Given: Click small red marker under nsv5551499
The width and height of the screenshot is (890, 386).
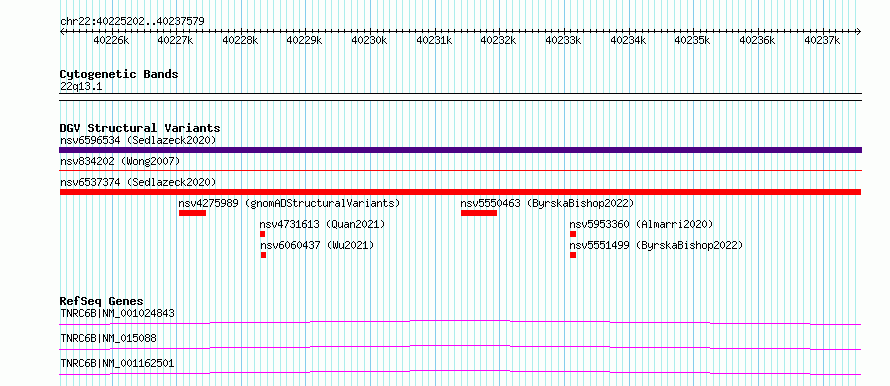Looking at the screenshot, I should point(573,255).
